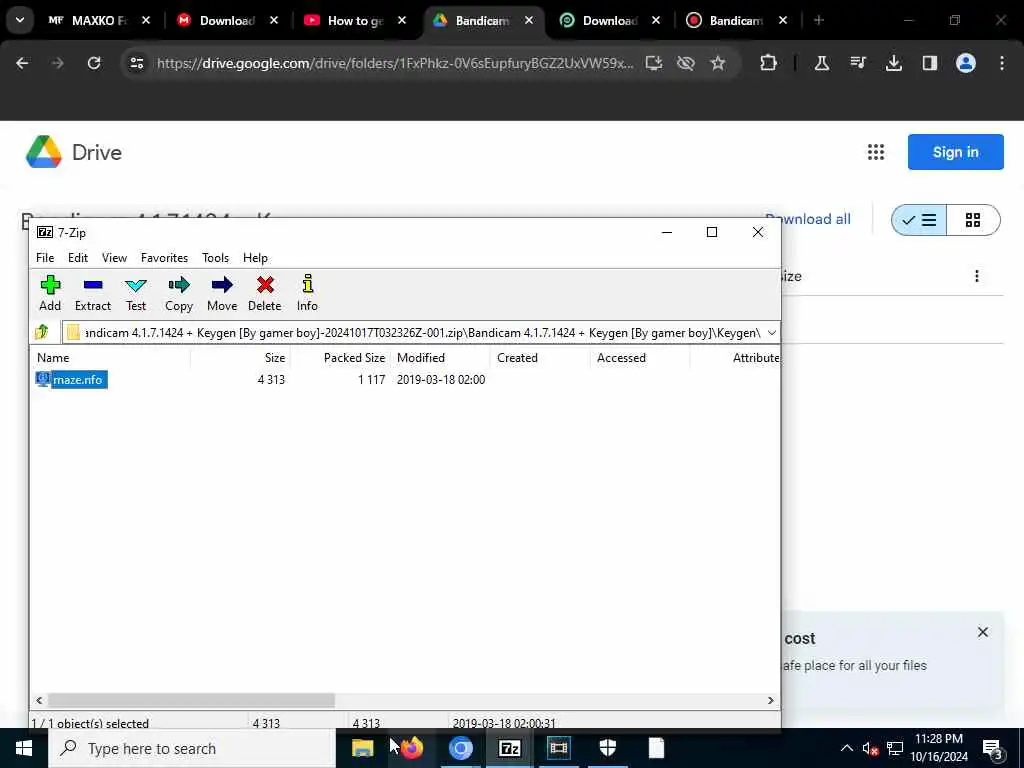Click the left scroll arrow in 7-Zip

coord(39,700)
